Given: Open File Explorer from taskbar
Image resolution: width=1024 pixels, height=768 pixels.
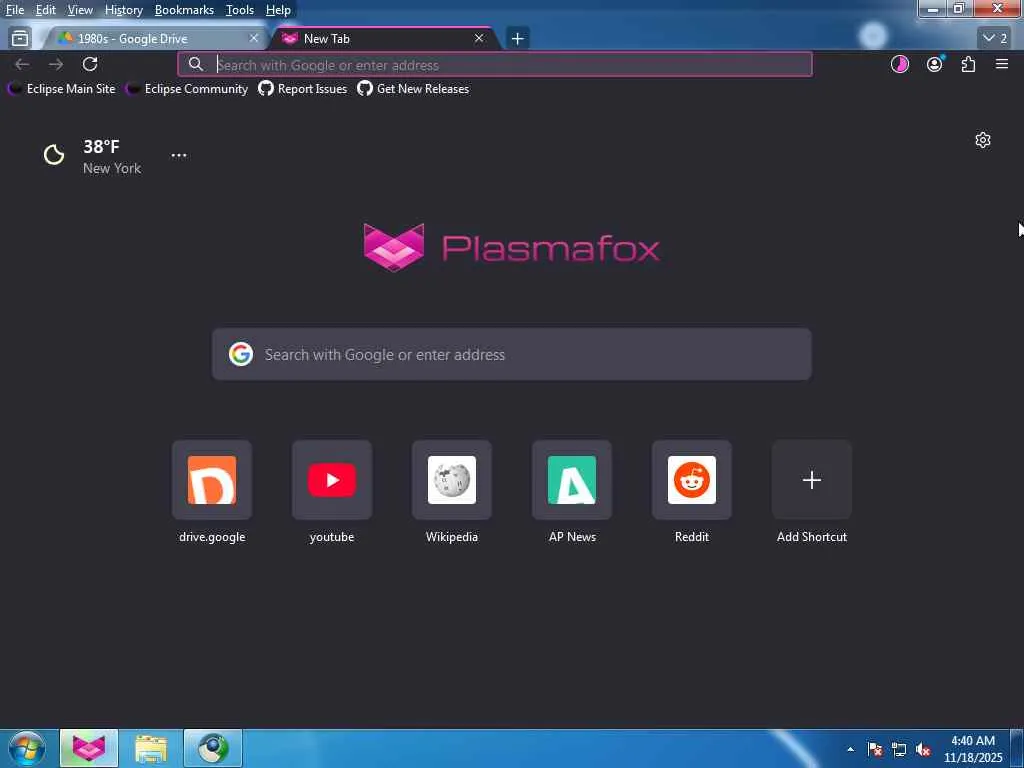Looking at the screenshot, I should click(151, 748).
